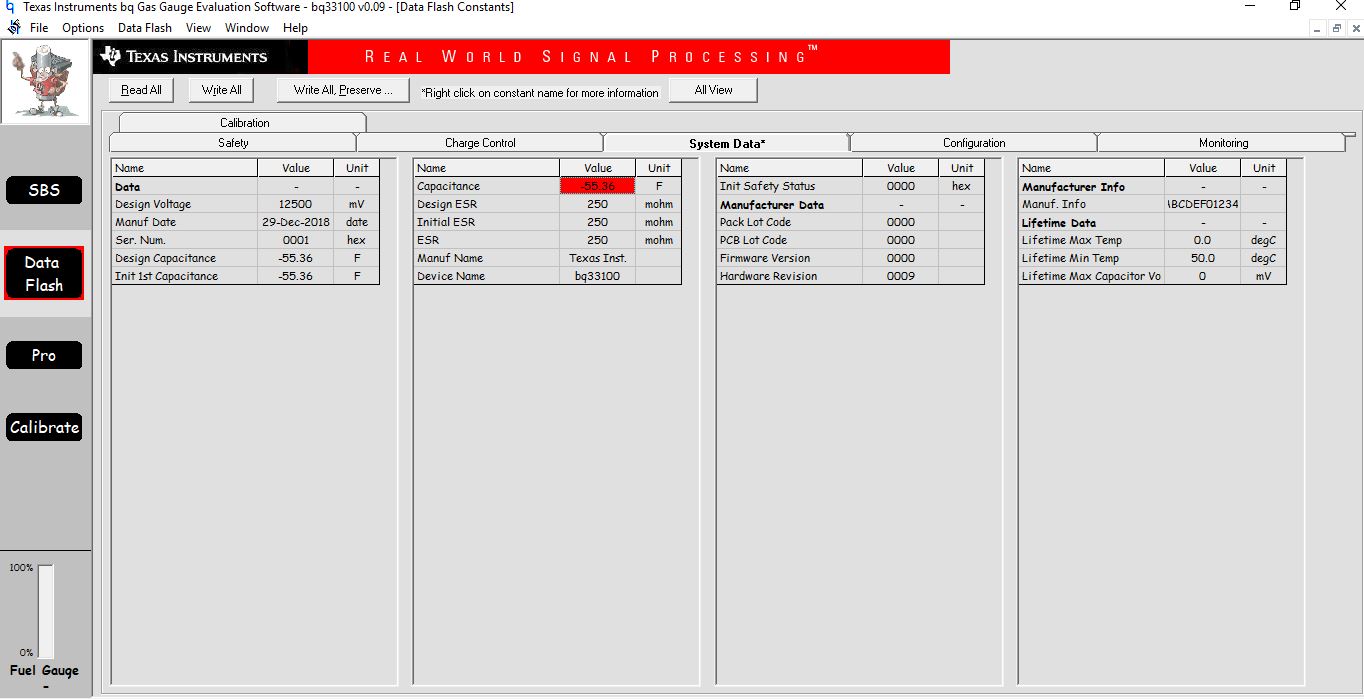Click the Design Voltage constant name
Viewport: 1364px width, 699px height.
click(184, 204)
